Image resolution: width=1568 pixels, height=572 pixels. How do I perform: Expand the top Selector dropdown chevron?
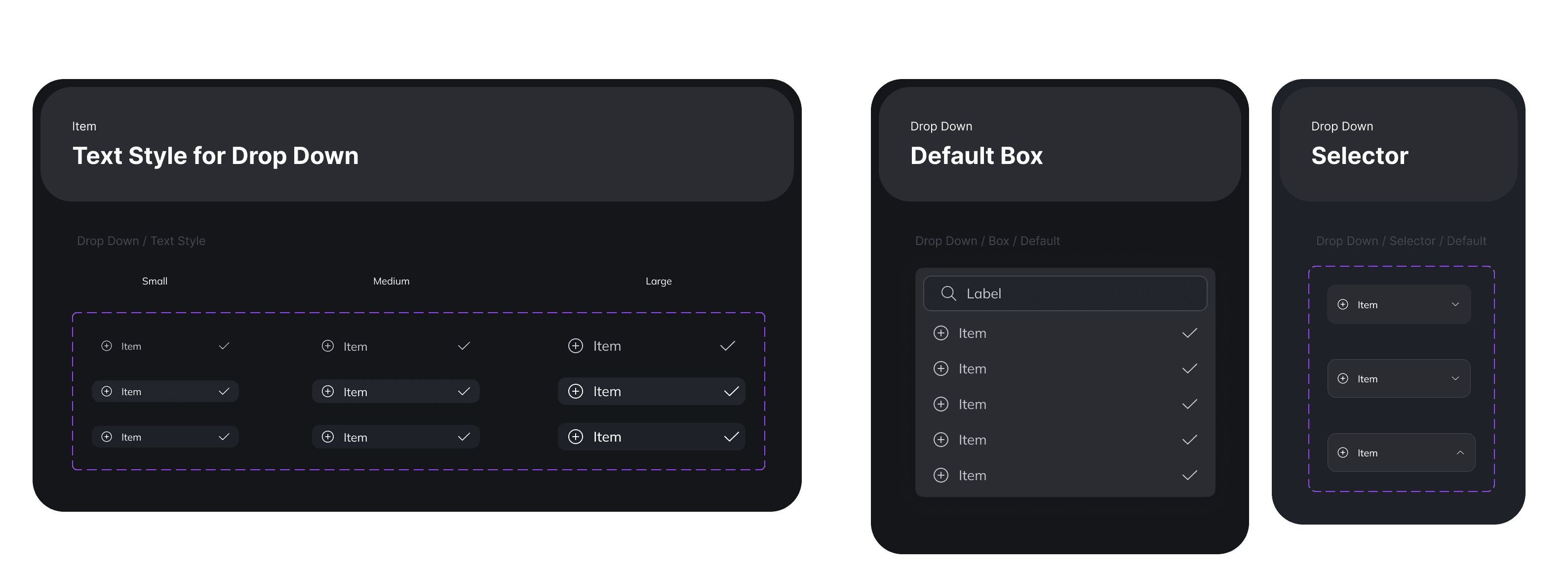click(x=1455, y=305)
